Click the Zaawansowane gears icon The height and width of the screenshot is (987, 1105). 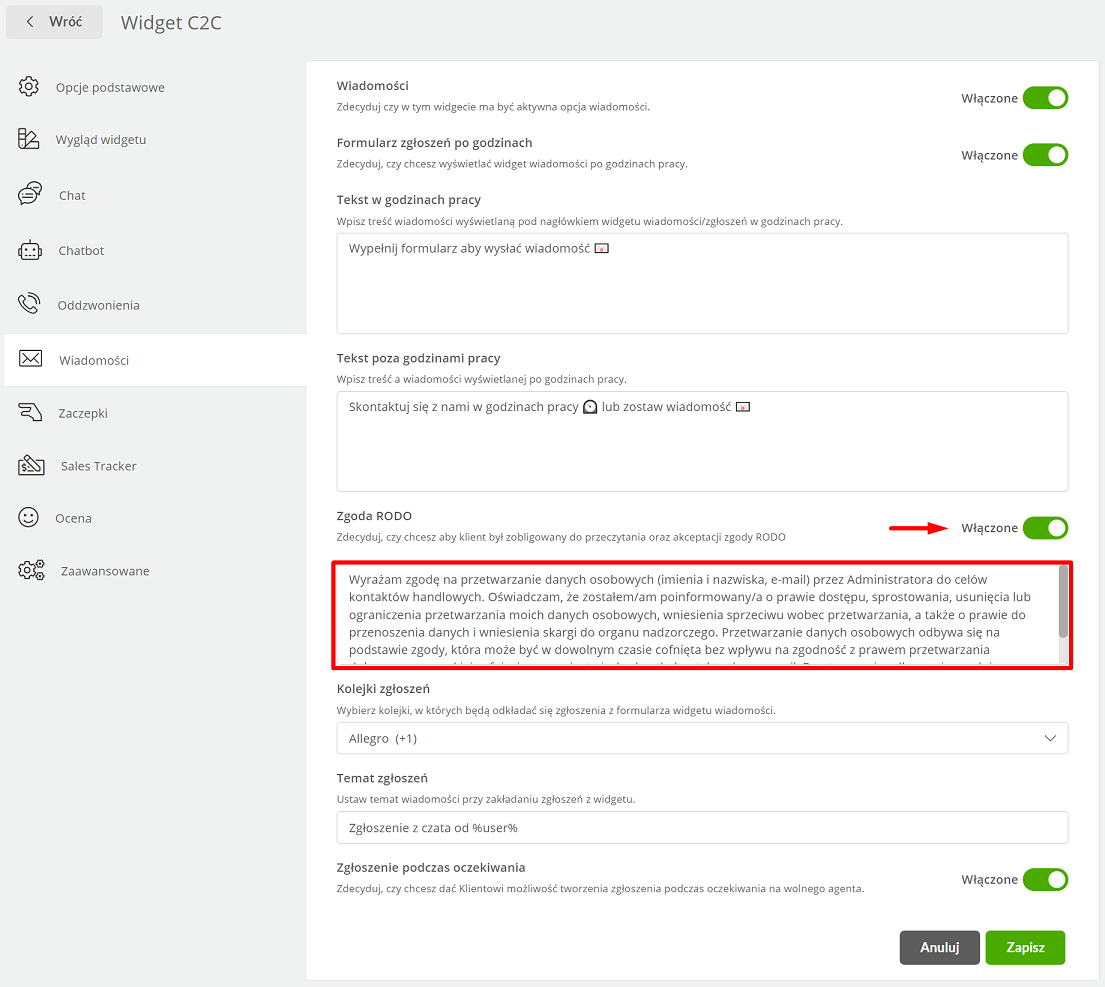click(x=31, y=570)
